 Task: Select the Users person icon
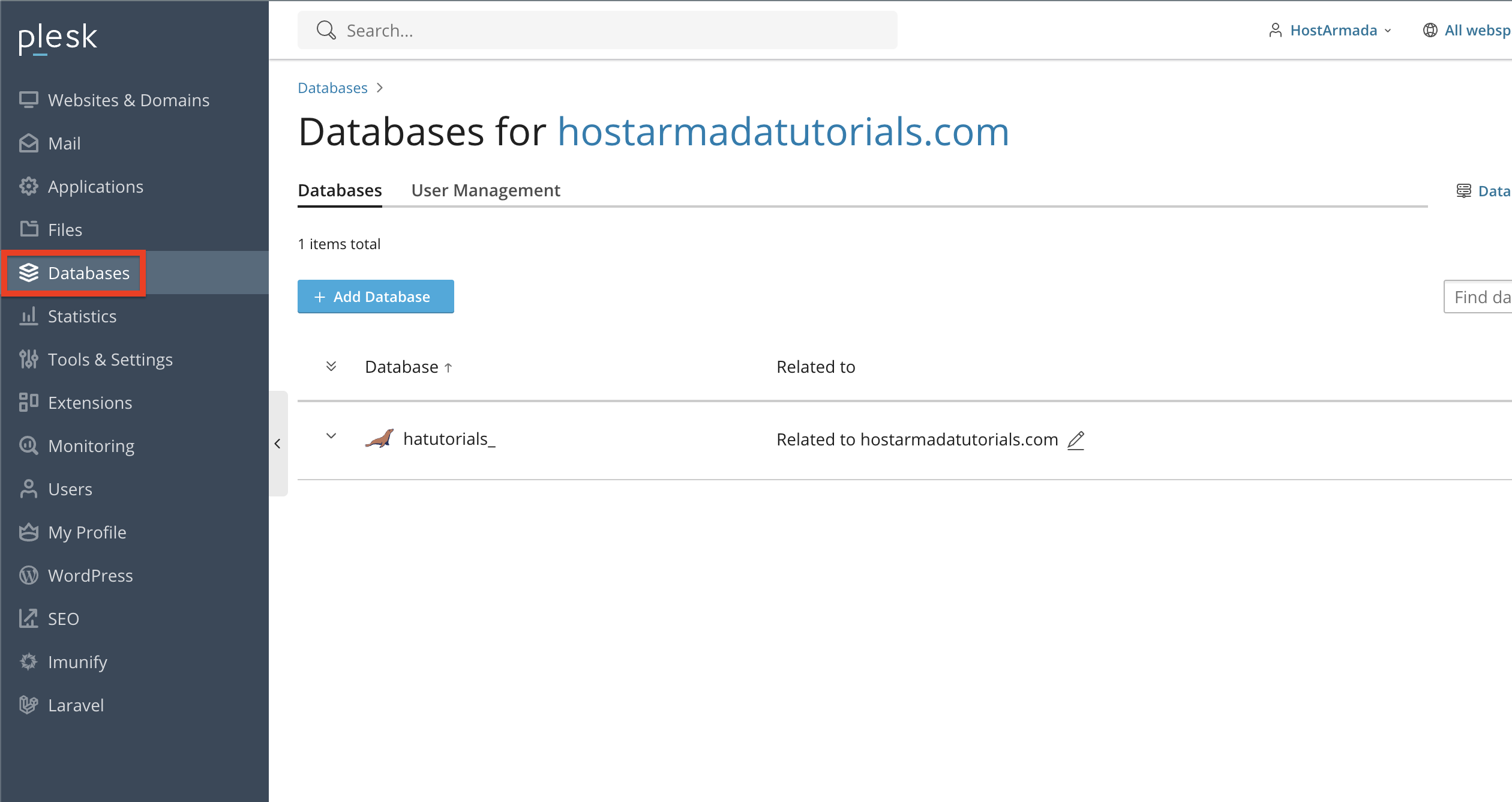click(28, 489)
